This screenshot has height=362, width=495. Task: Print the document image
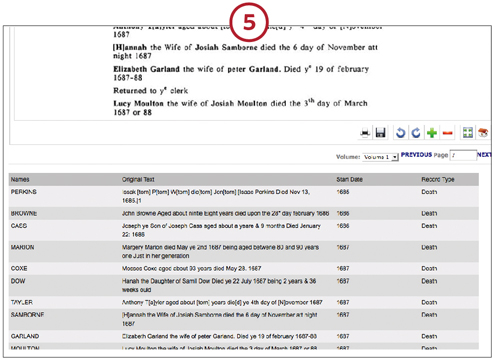click(365, 133)
